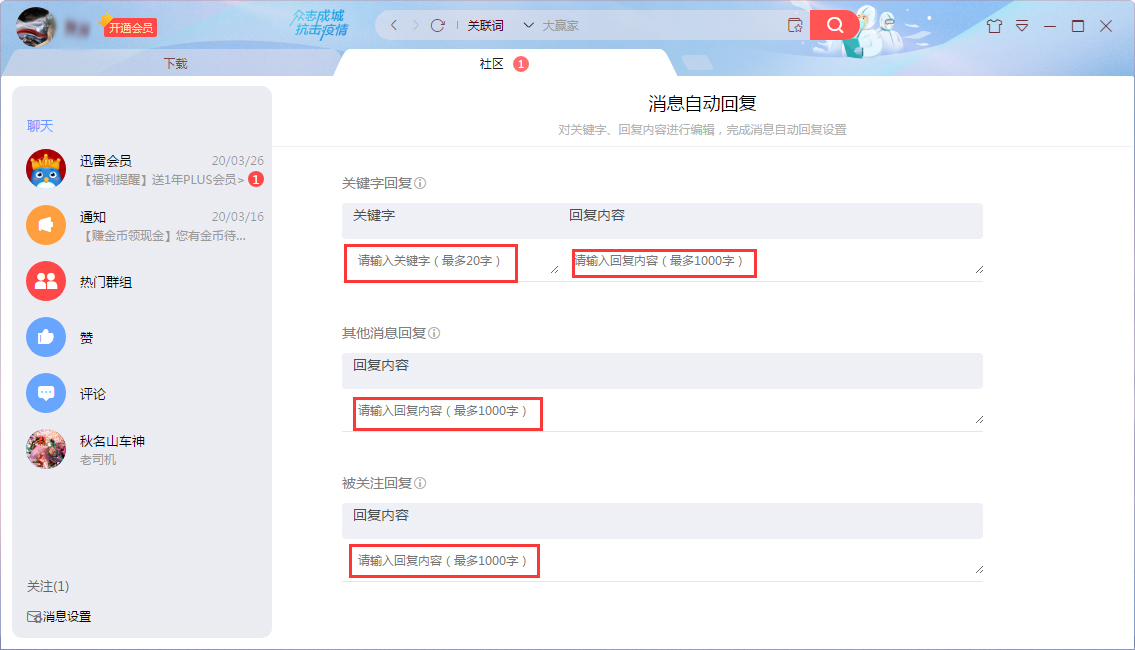Screen dimensions: 1135x650
Task: Click the theme skin icon in title bar
Action: coord(994,25)
